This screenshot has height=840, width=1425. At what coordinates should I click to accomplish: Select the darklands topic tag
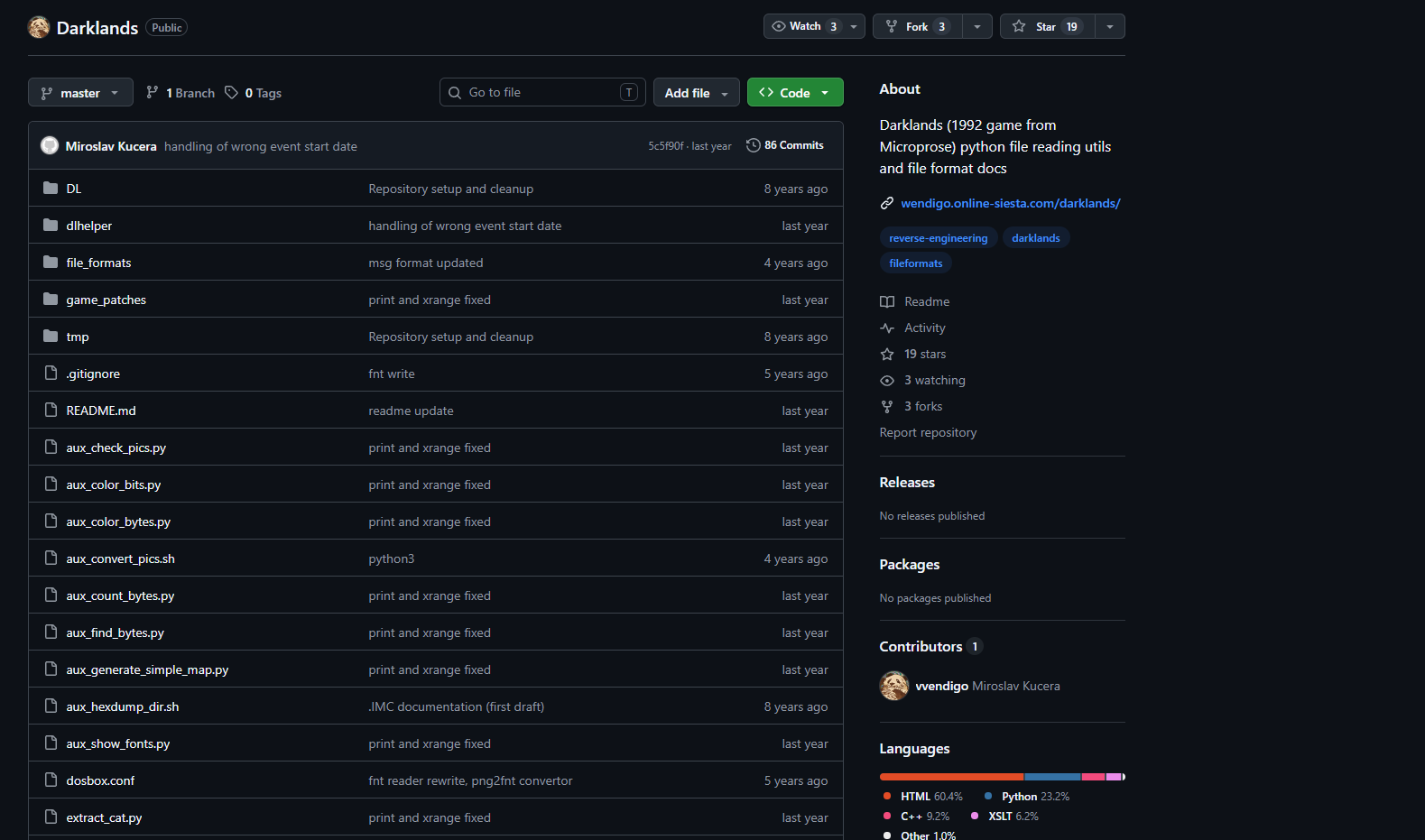(1036, 237)
